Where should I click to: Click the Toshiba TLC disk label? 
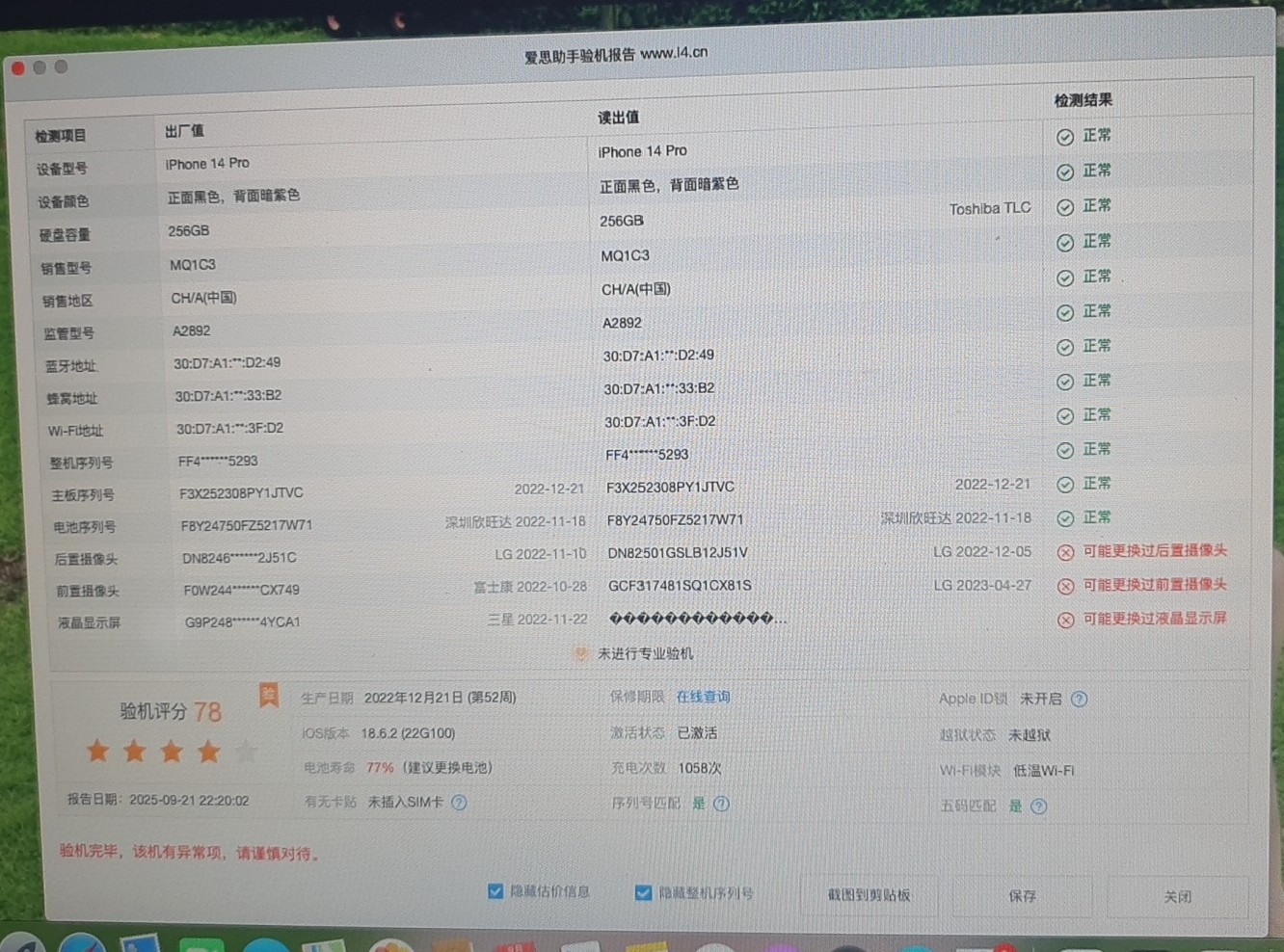coord(990,208)
